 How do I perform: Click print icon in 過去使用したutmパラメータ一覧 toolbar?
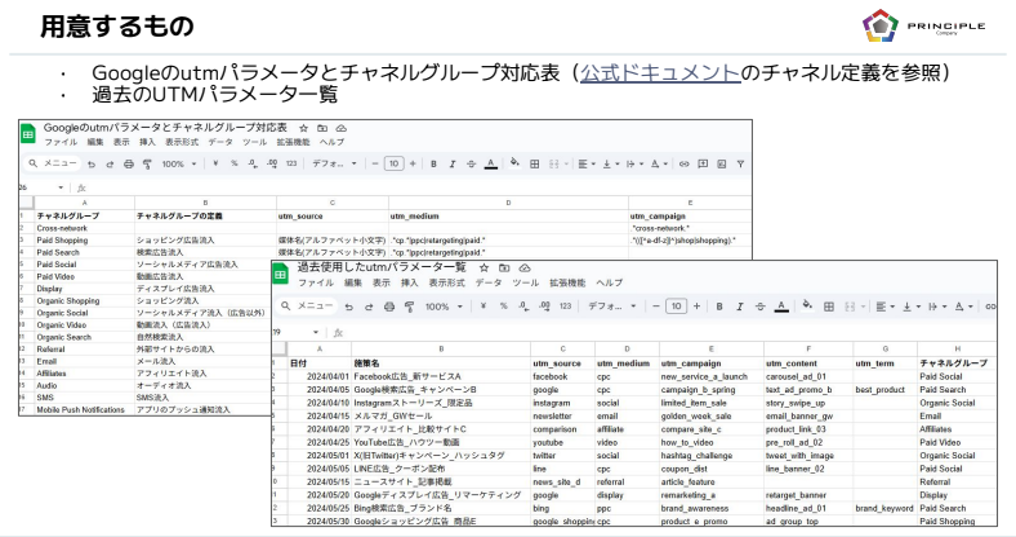[x=388, y=307]
